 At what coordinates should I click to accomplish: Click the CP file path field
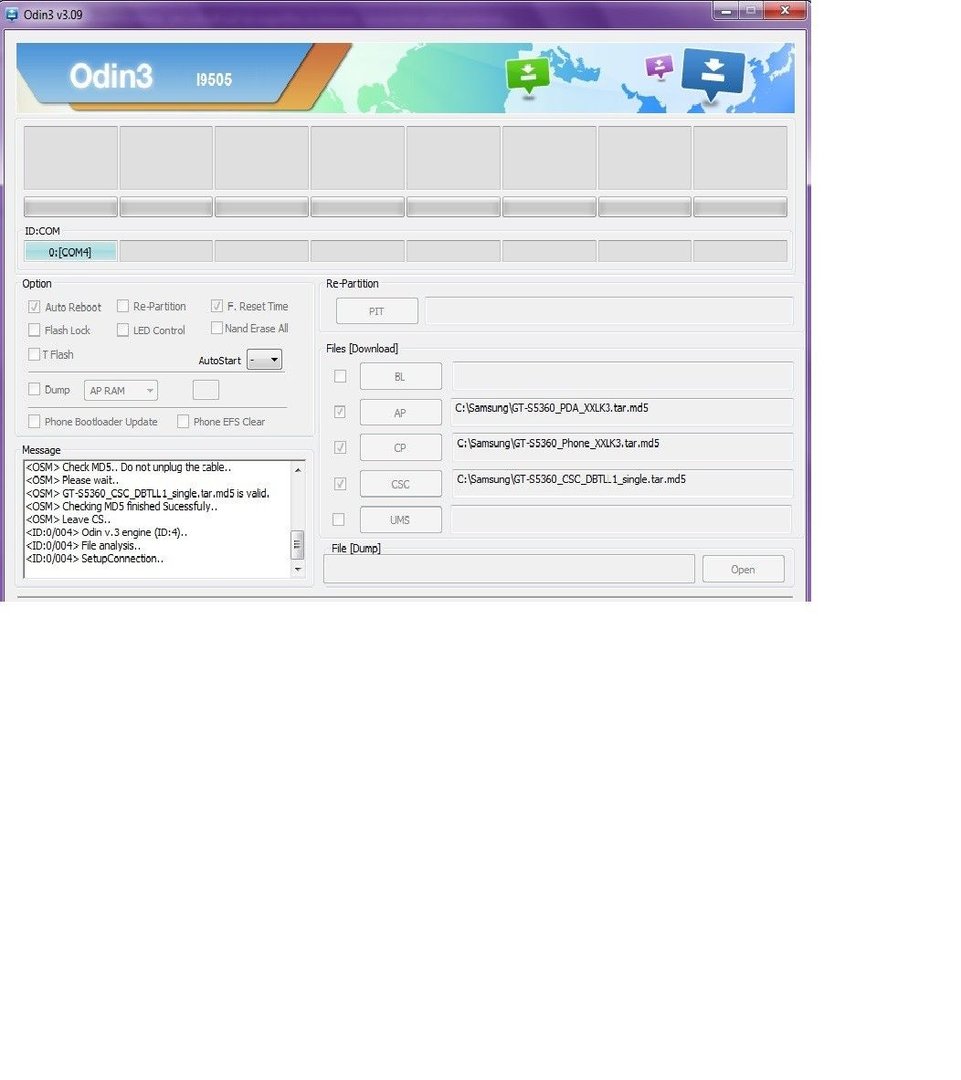pyautogui.click(x=622, y=447)
